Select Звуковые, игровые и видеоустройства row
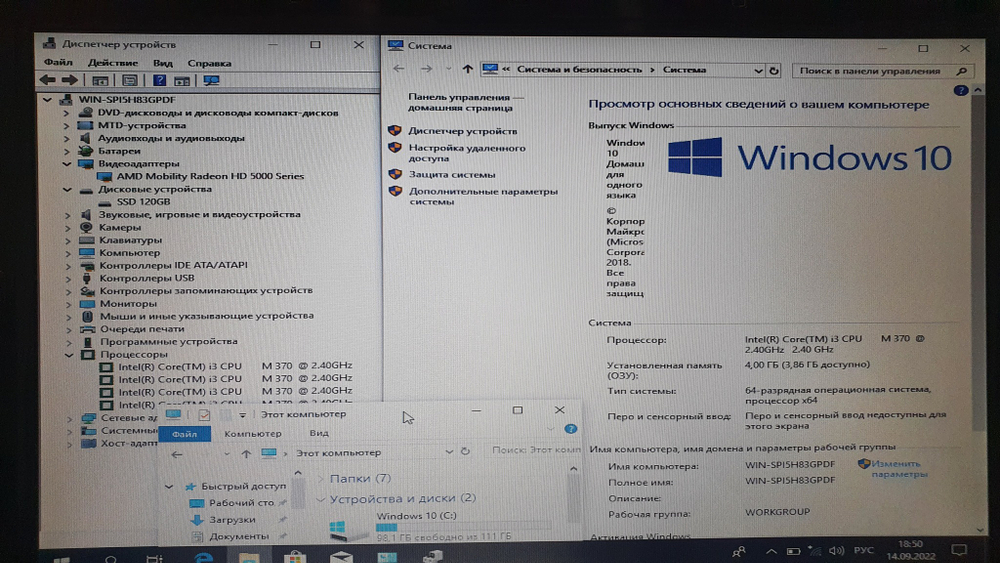 click(199, 214)
